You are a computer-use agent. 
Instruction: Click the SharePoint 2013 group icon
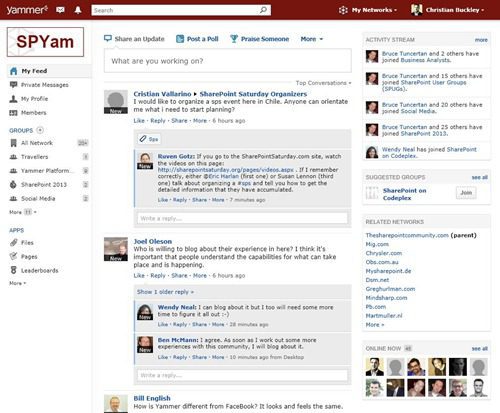(13, 184)
